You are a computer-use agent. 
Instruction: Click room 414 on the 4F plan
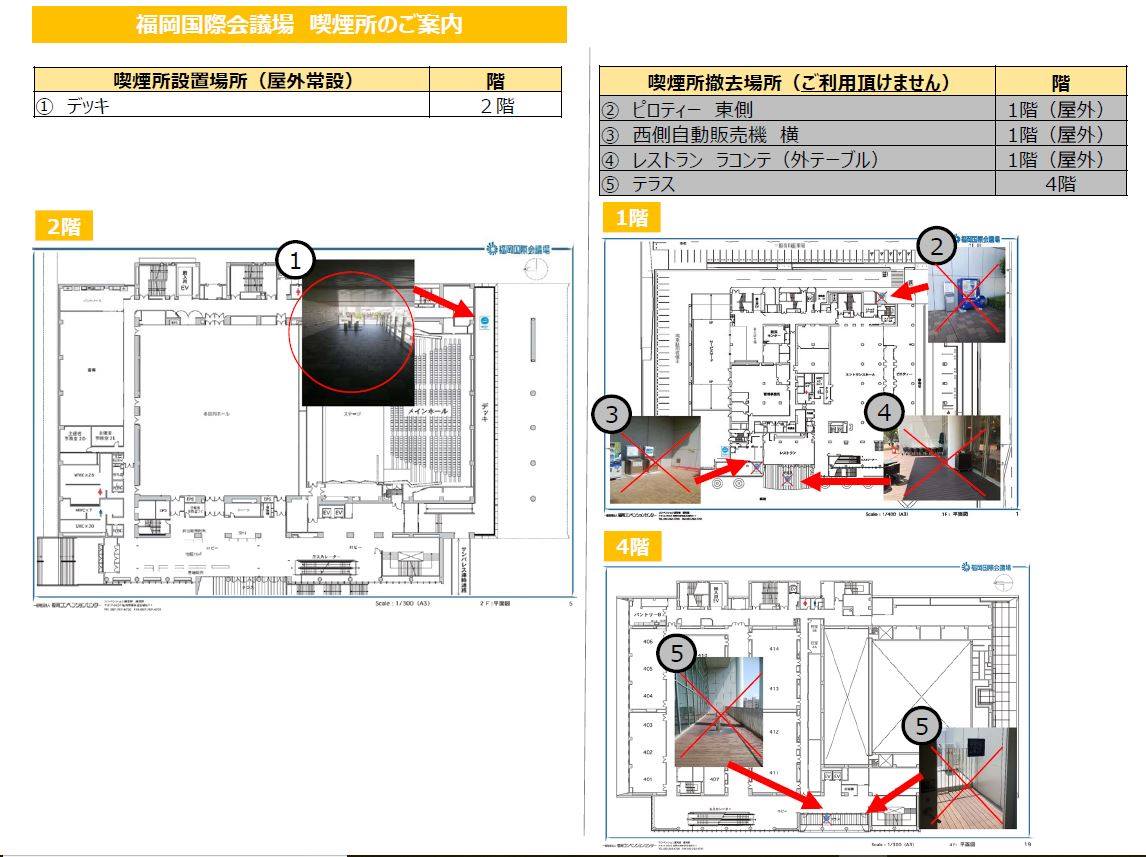point(774,648)
